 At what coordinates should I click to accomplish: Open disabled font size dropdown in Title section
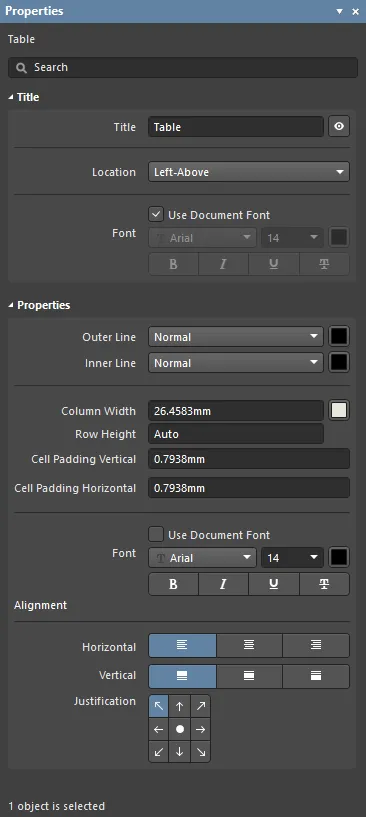pos(292,238)
